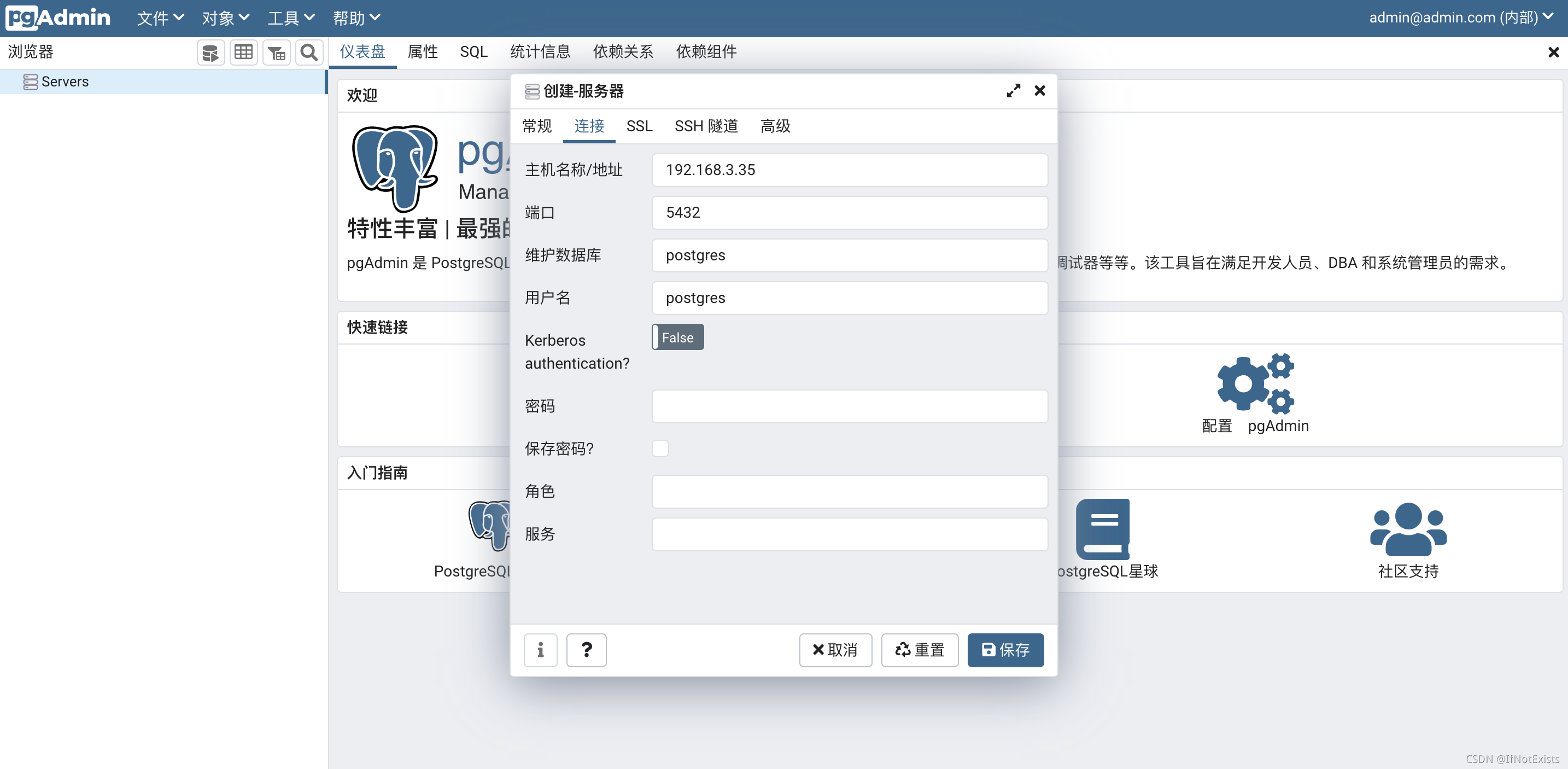Click the Reset button

(919, 650)
